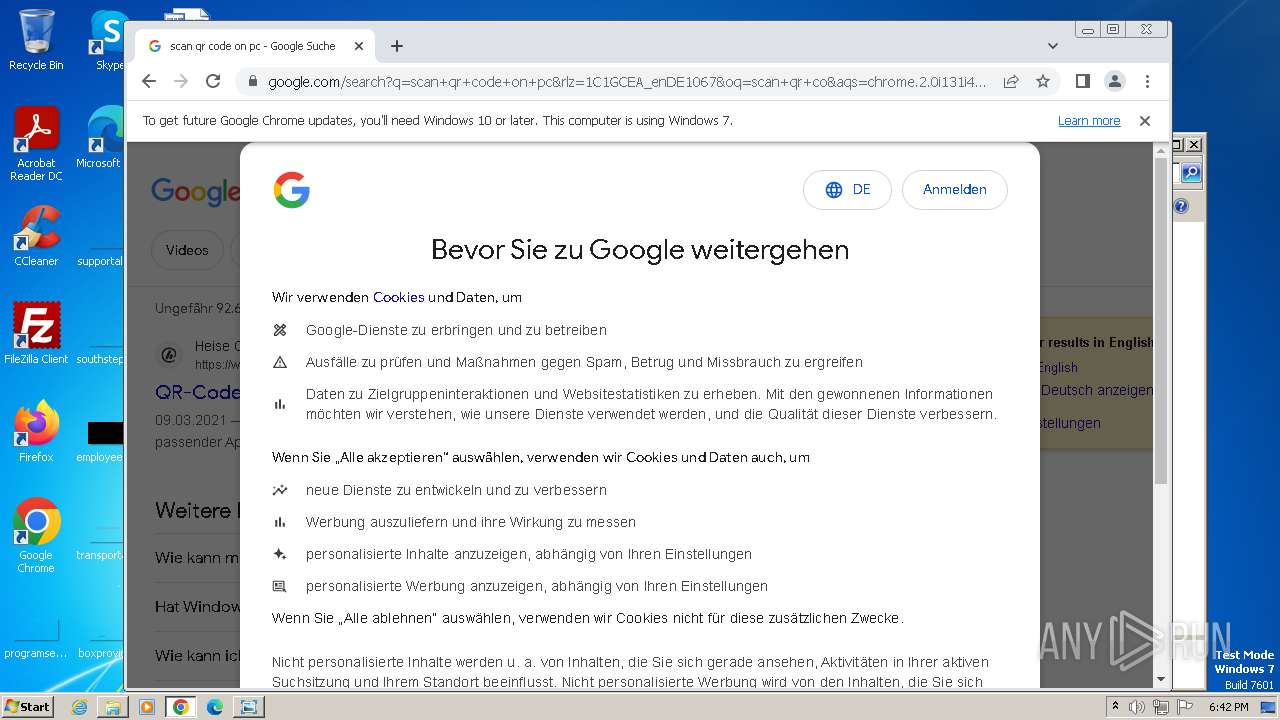Open Chrome three-dot menu
The height and width of the screenshot is (720, 1280).
coord(1147,81)
